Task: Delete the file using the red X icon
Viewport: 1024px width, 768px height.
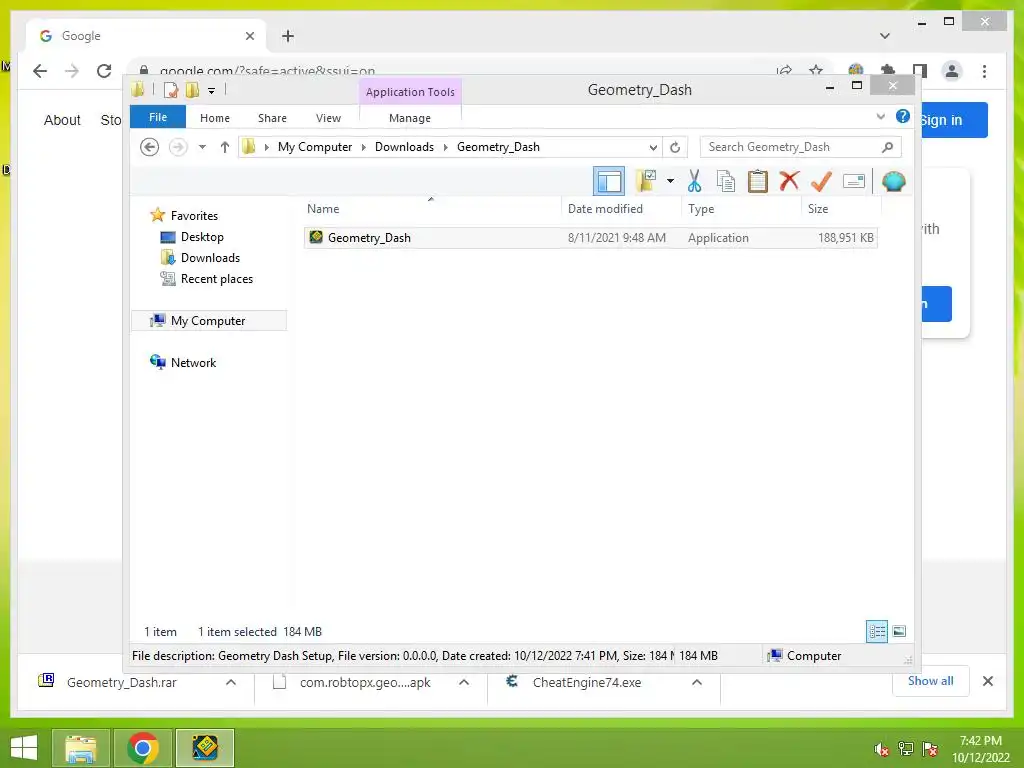Action: coord(789,181)
